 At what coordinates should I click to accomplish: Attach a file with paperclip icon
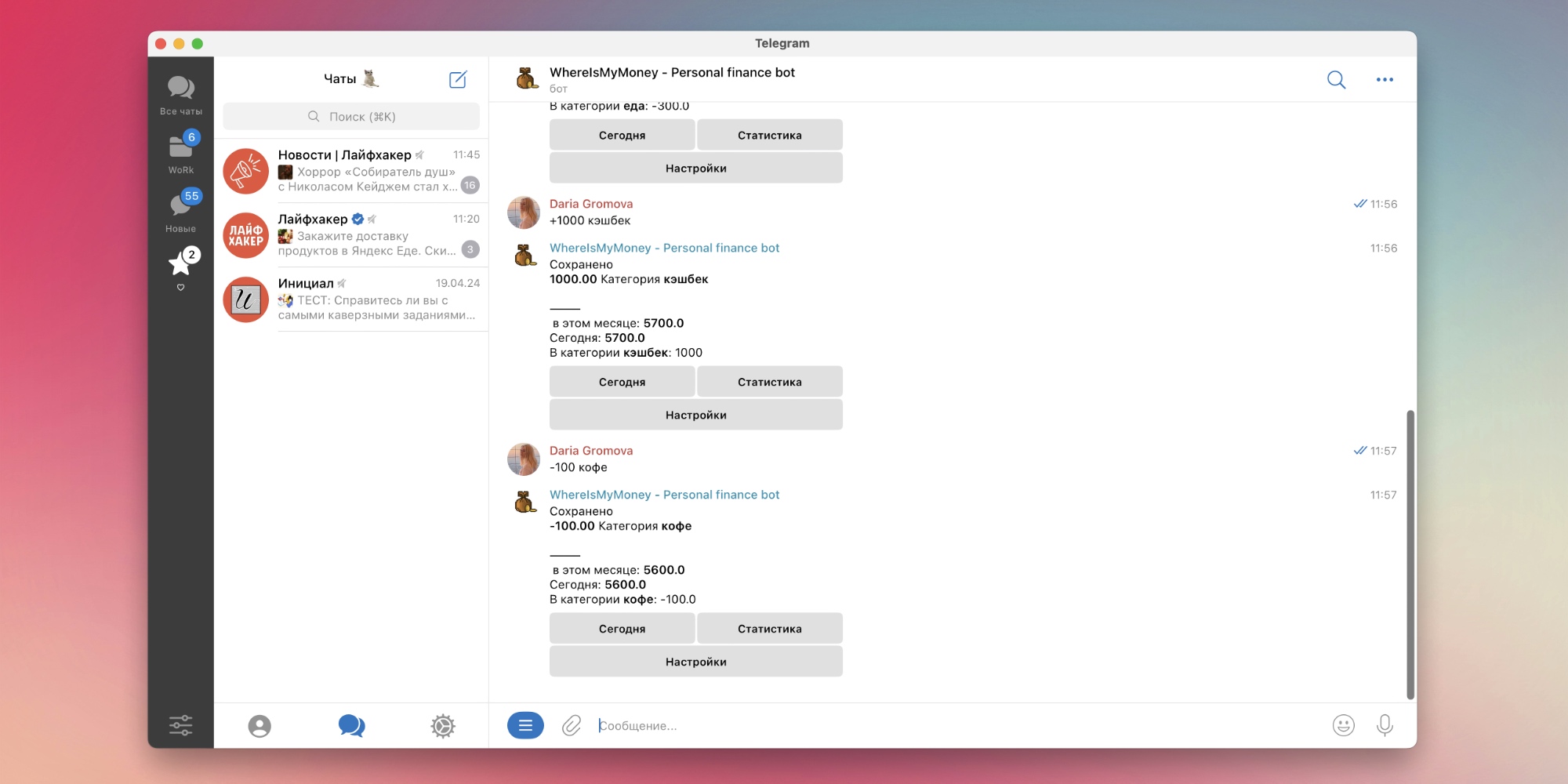572,725
